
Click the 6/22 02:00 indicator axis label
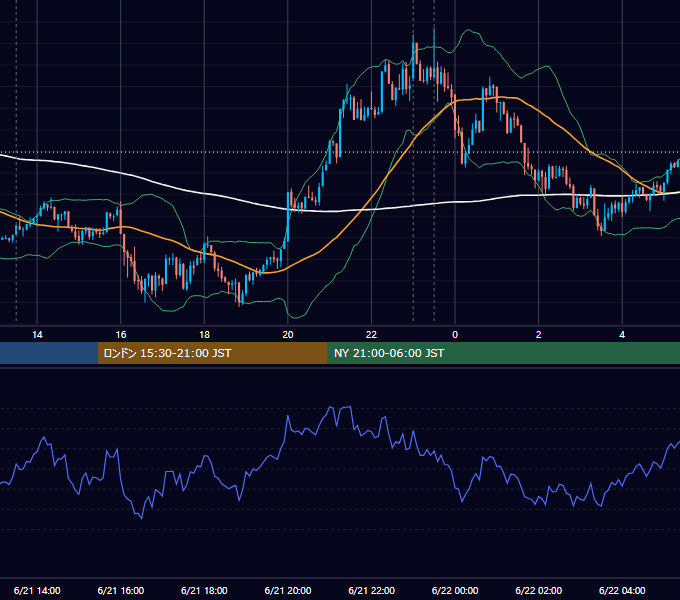[x=539, y=590]
